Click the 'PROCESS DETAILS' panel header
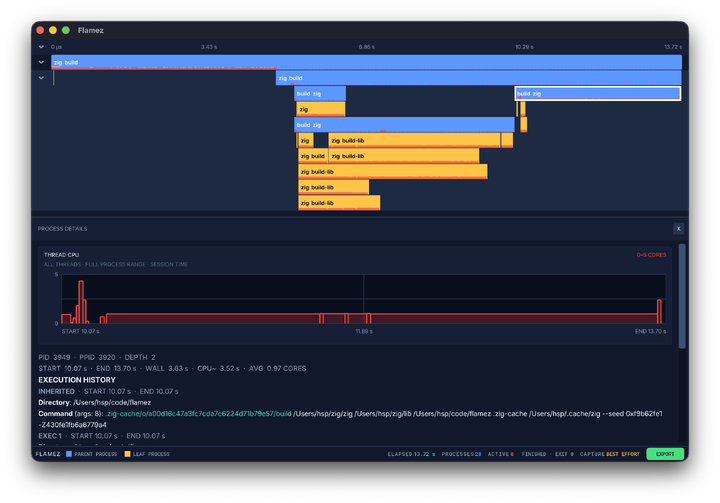The height and width of the screenshot is (503, 720). pyautogui.click(x=62, y=228)
